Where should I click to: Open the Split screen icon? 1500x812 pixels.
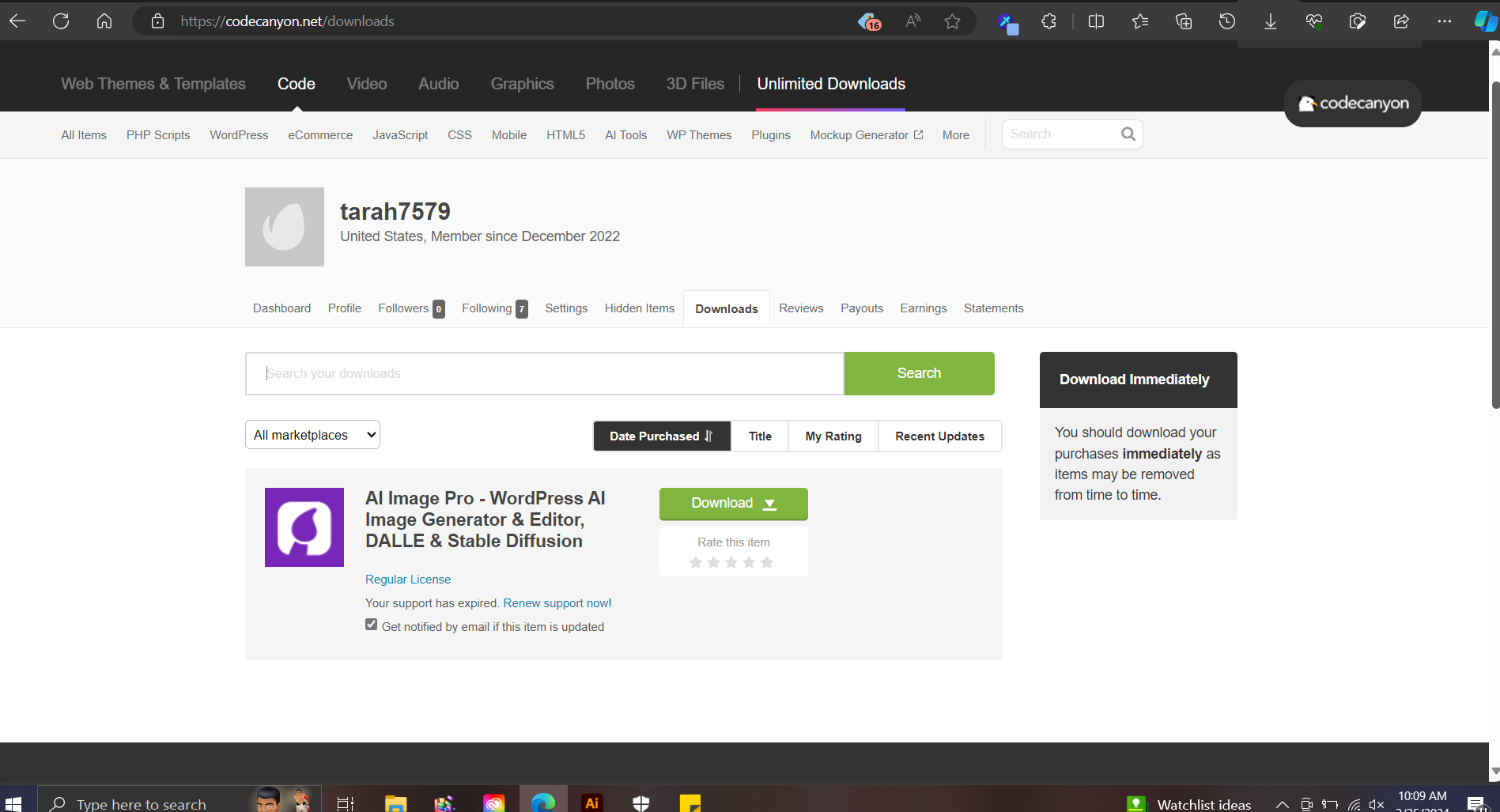pyautogui.click(x=1096, y=21)
